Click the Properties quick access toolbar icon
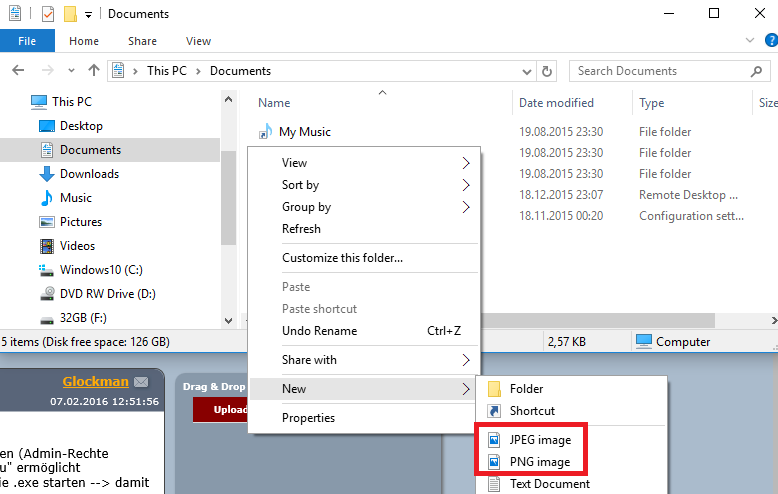Image resolution: width=778 pixels, height=494 pixels. click(x=49, y=14)
